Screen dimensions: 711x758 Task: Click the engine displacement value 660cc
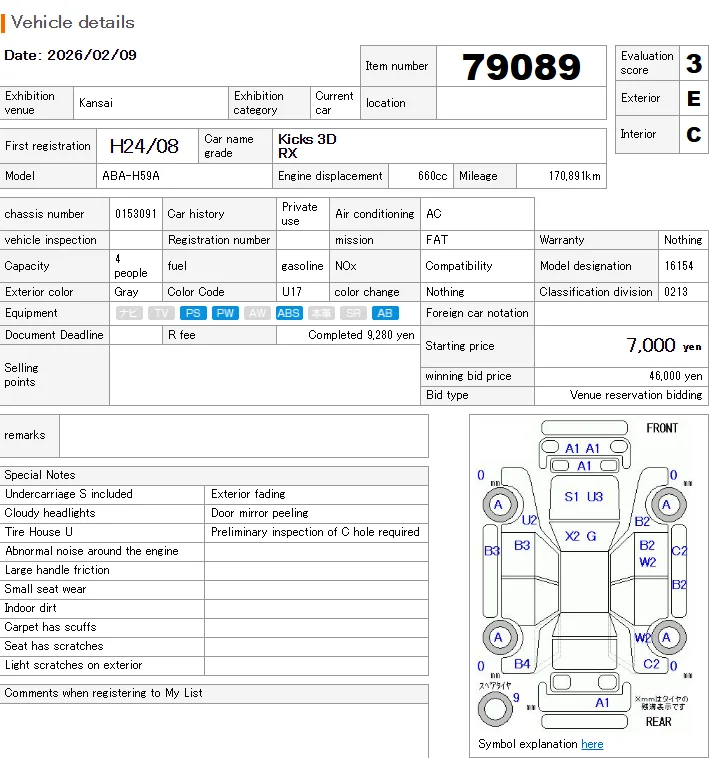(x=433, y=176)
